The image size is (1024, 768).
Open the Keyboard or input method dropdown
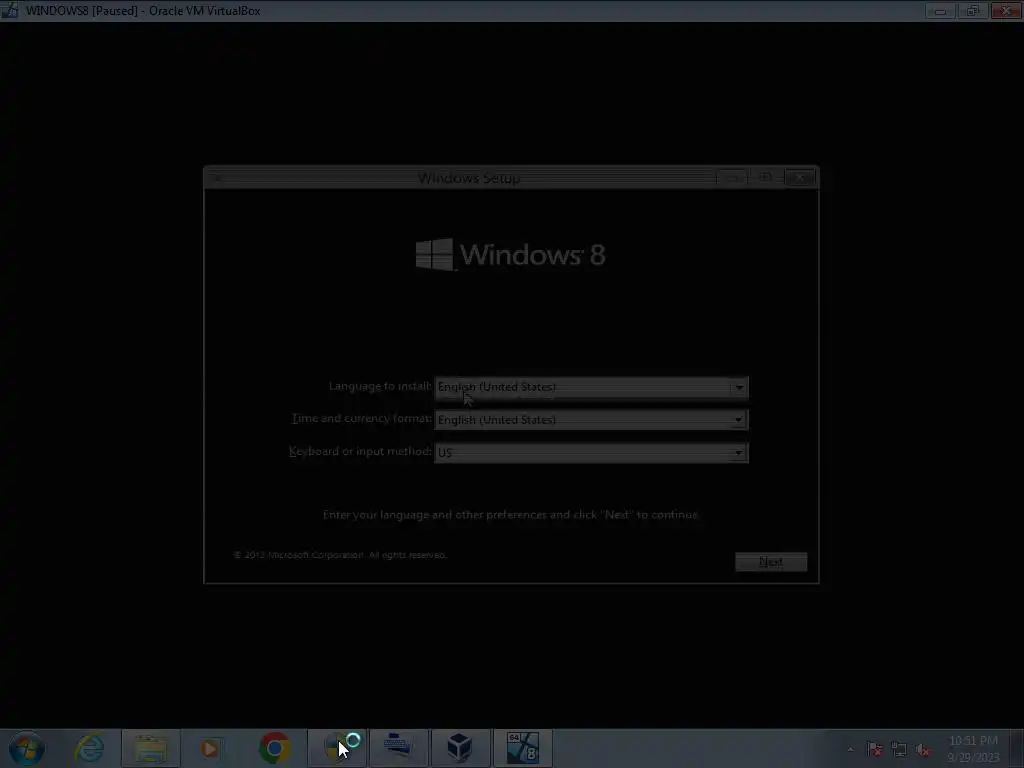[591, 453]
